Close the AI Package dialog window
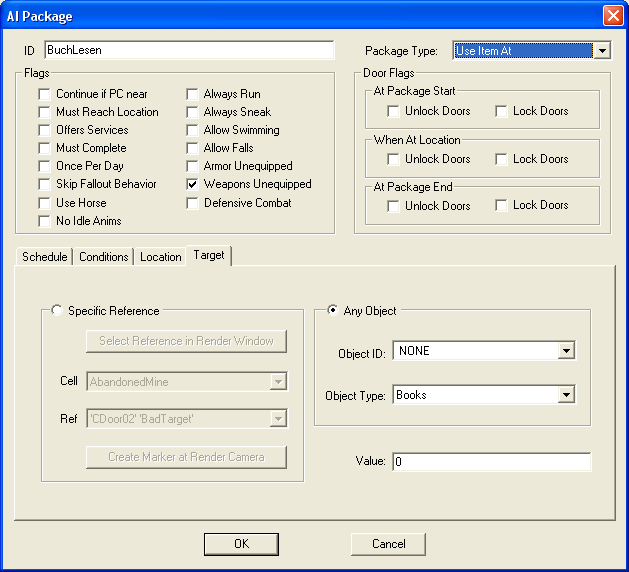The image size is (629, 572). tap(612, 16)
